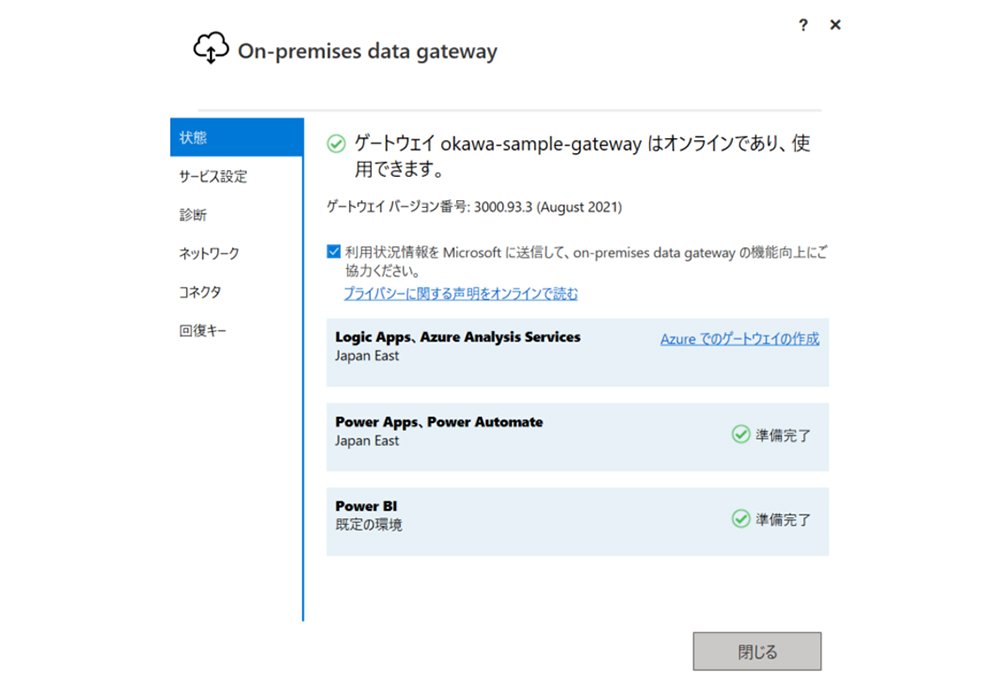This screenshot has height=697, width=1000.
Task: Select the 状態 tab in sidebar
Action: click(237, 137)
